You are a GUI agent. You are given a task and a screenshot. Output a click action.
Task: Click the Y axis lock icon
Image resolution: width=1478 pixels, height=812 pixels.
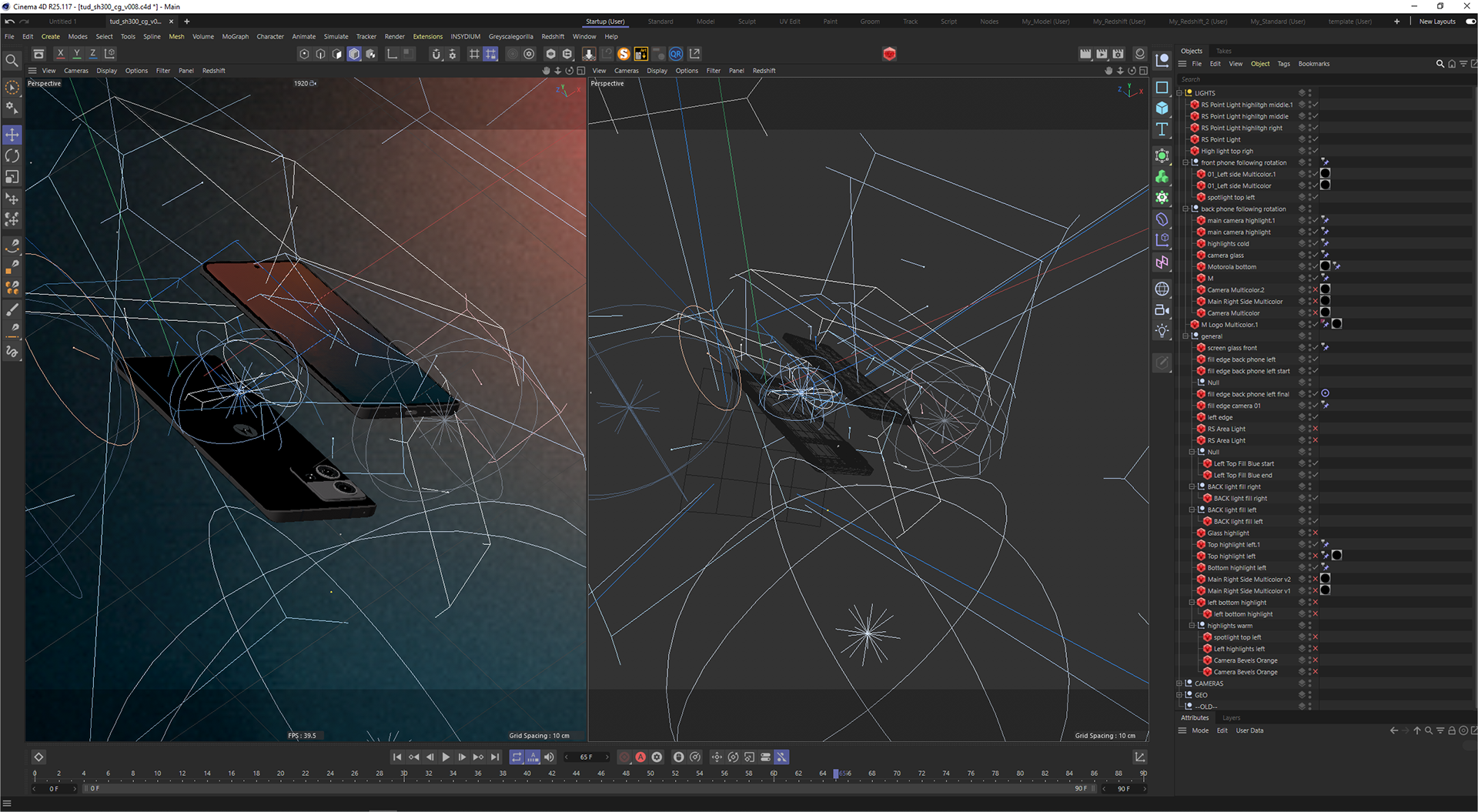tap(77, 54)
